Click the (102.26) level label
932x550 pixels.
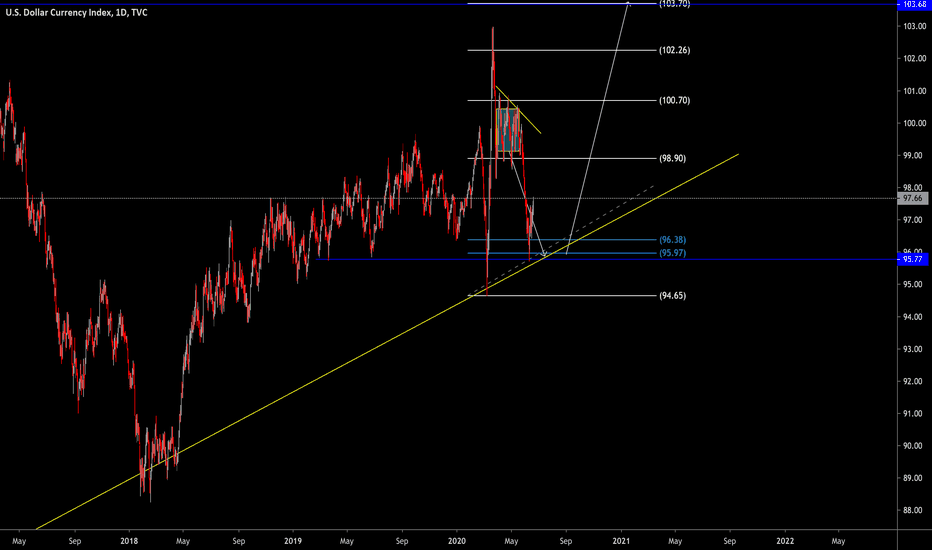(x=675, y=50)
